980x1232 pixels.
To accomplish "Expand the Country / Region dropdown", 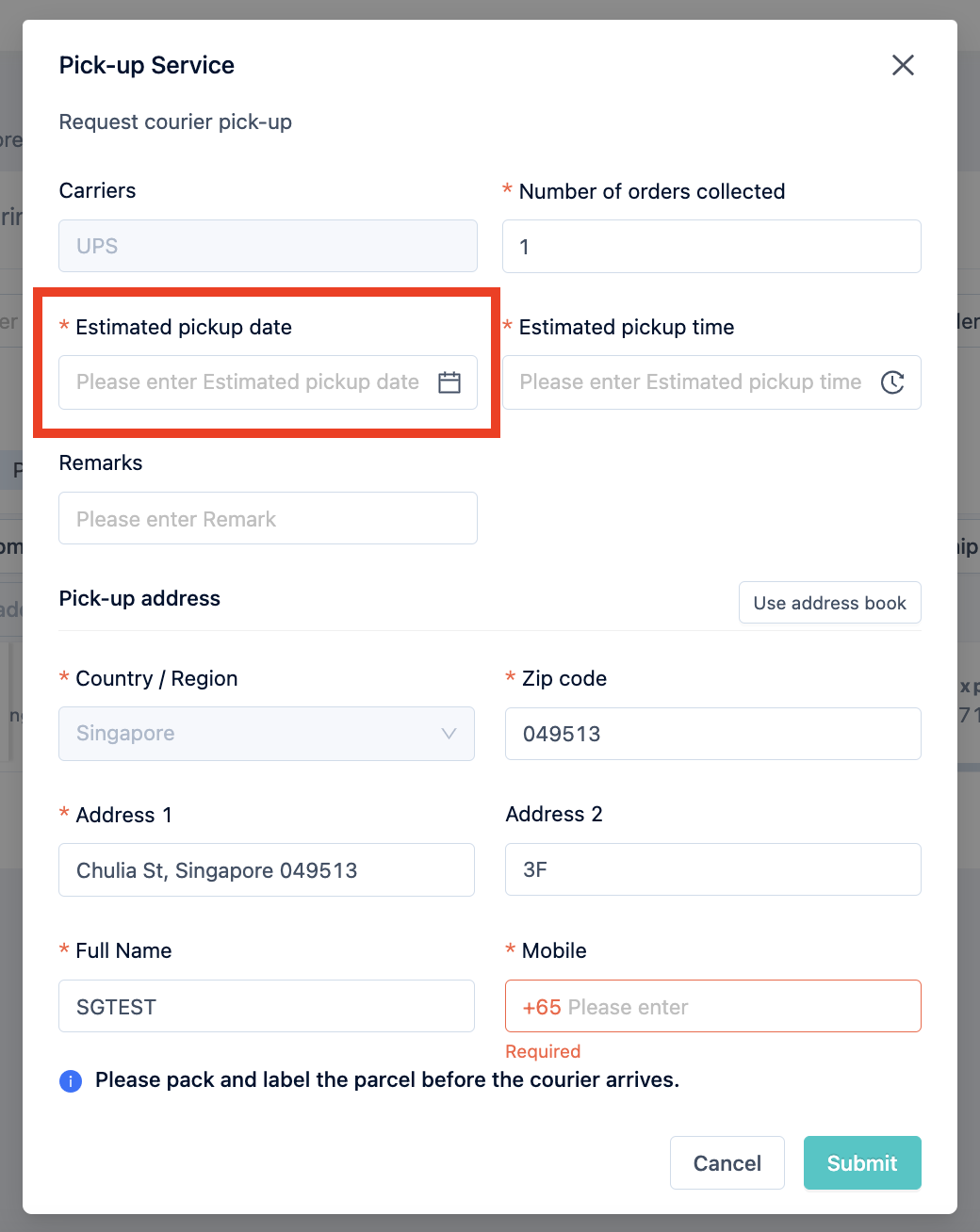I will (449, 734).
